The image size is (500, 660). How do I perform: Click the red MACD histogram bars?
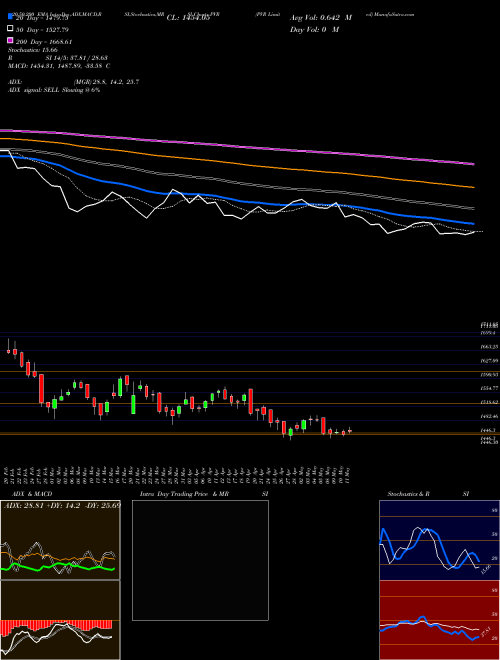56,626
